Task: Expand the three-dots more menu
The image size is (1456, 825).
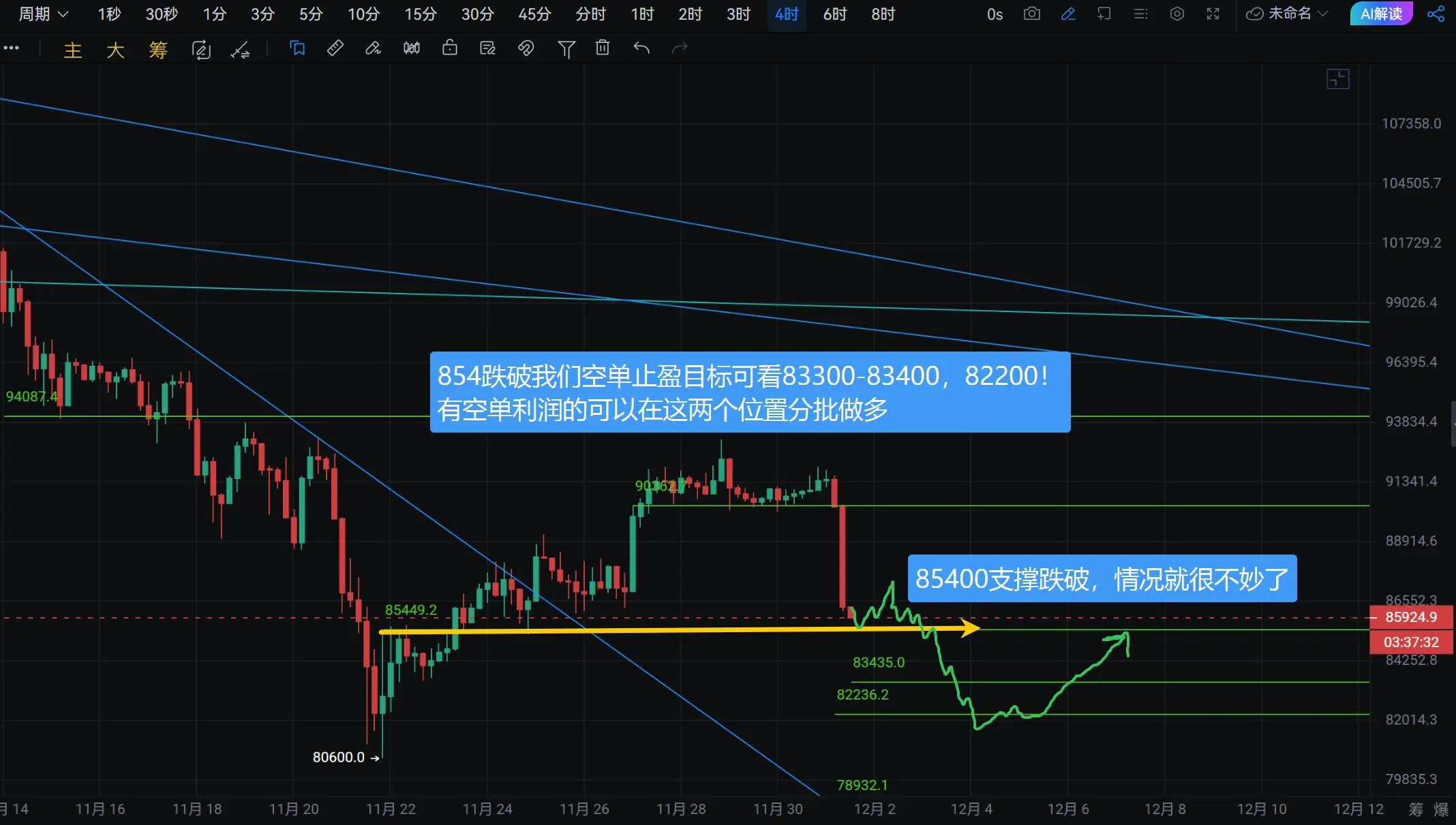Action: (12, 48)
